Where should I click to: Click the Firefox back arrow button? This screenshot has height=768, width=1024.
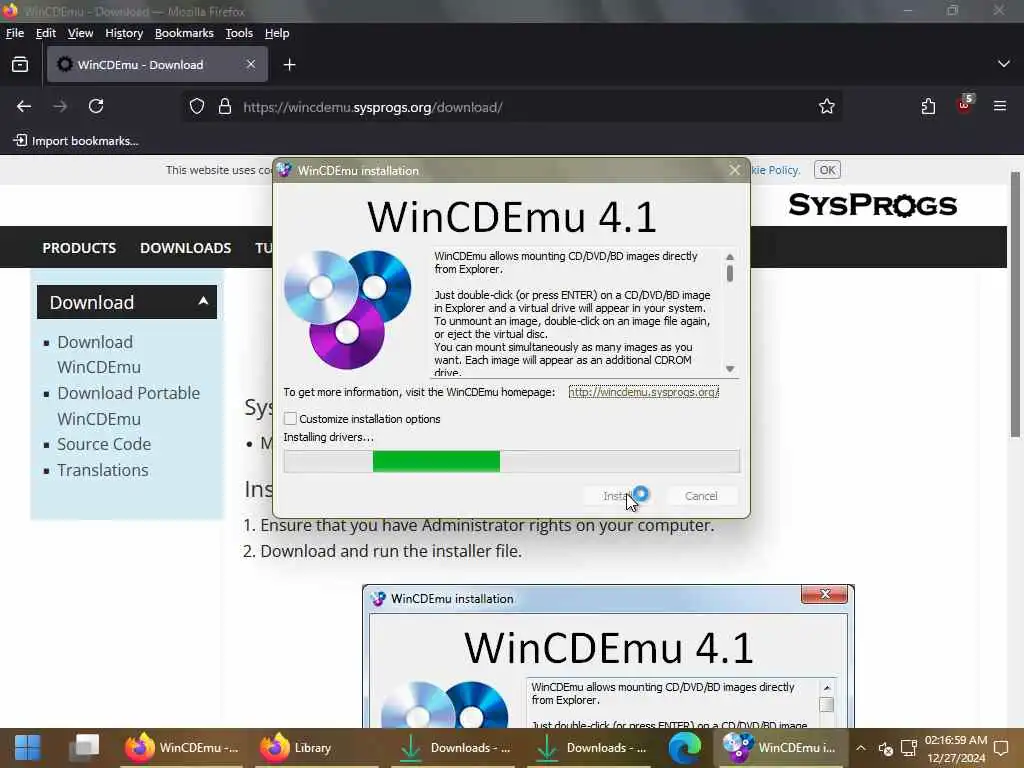click(24, 106)
